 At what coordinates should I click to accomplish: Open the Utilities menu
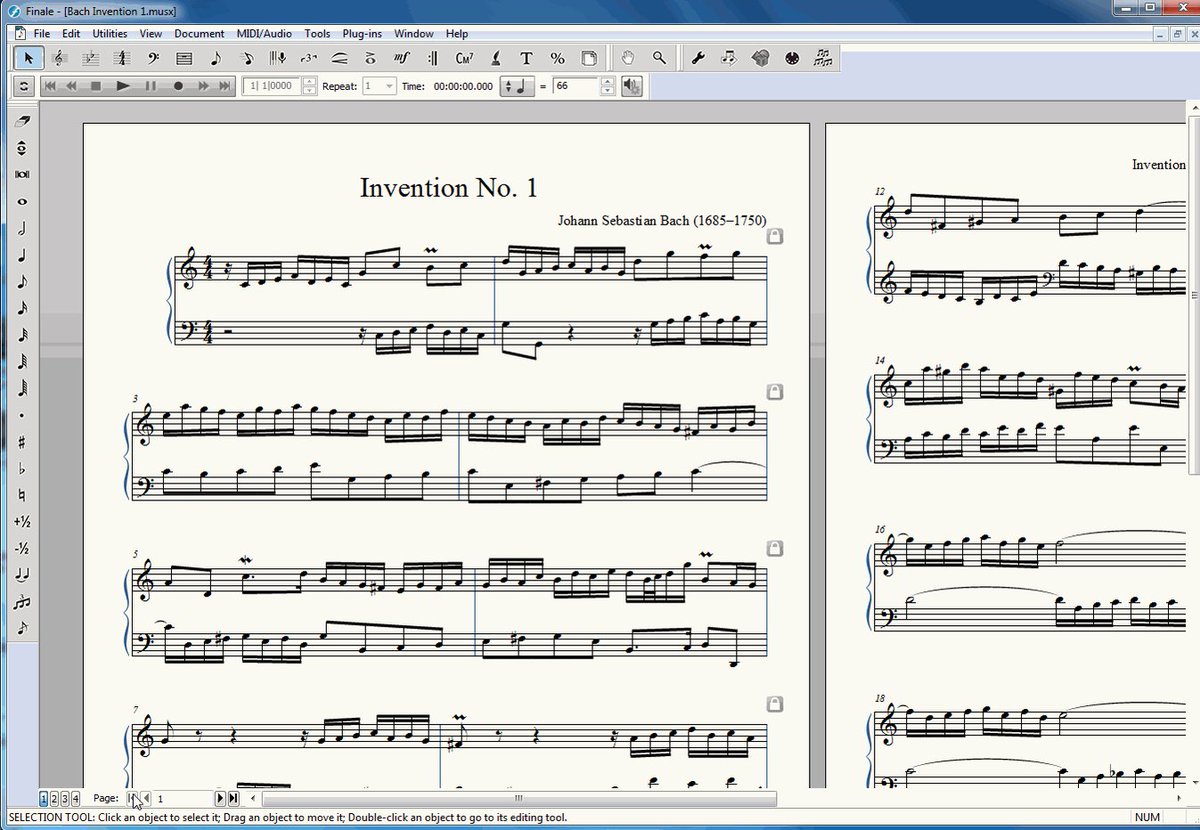[x=110, y=33]
